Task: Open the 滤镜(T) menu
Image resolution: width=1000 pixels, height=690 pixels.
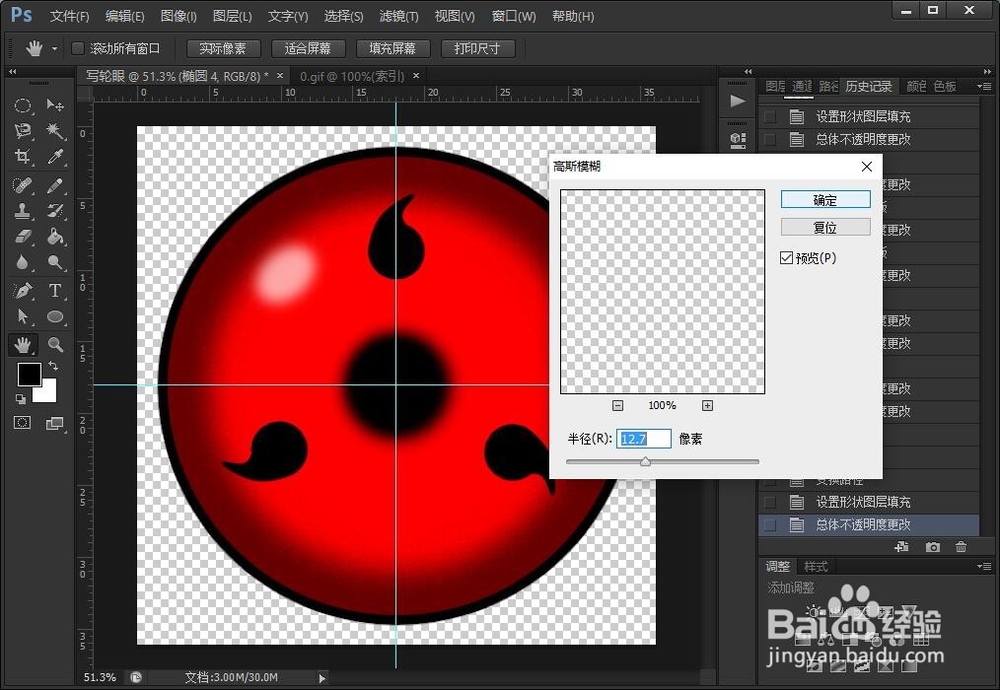Action: [399, 16]
